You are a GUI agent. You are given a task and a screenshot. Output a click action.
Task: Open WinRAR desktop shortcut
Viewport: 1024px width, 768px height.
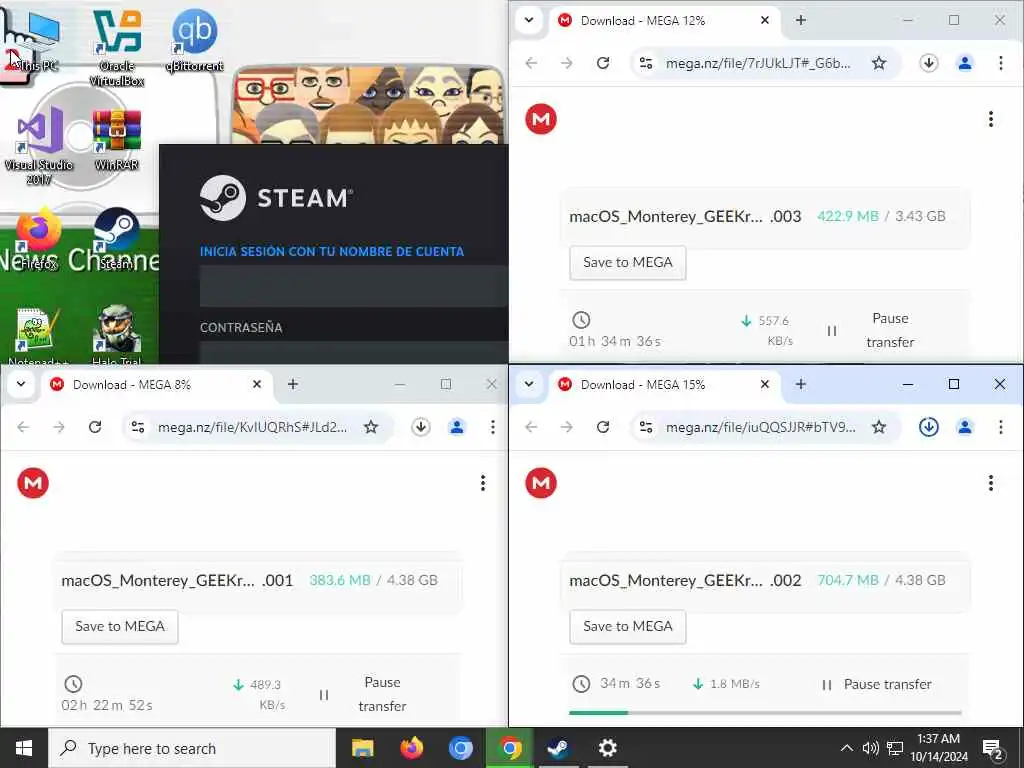(x=117, y=140)
